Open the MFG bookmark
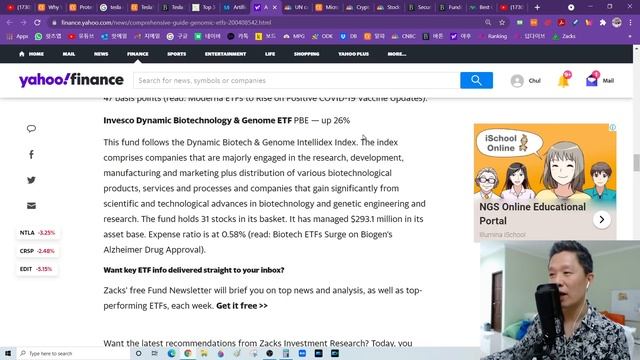Screen dimensions: 640x360 click(294, 36)
